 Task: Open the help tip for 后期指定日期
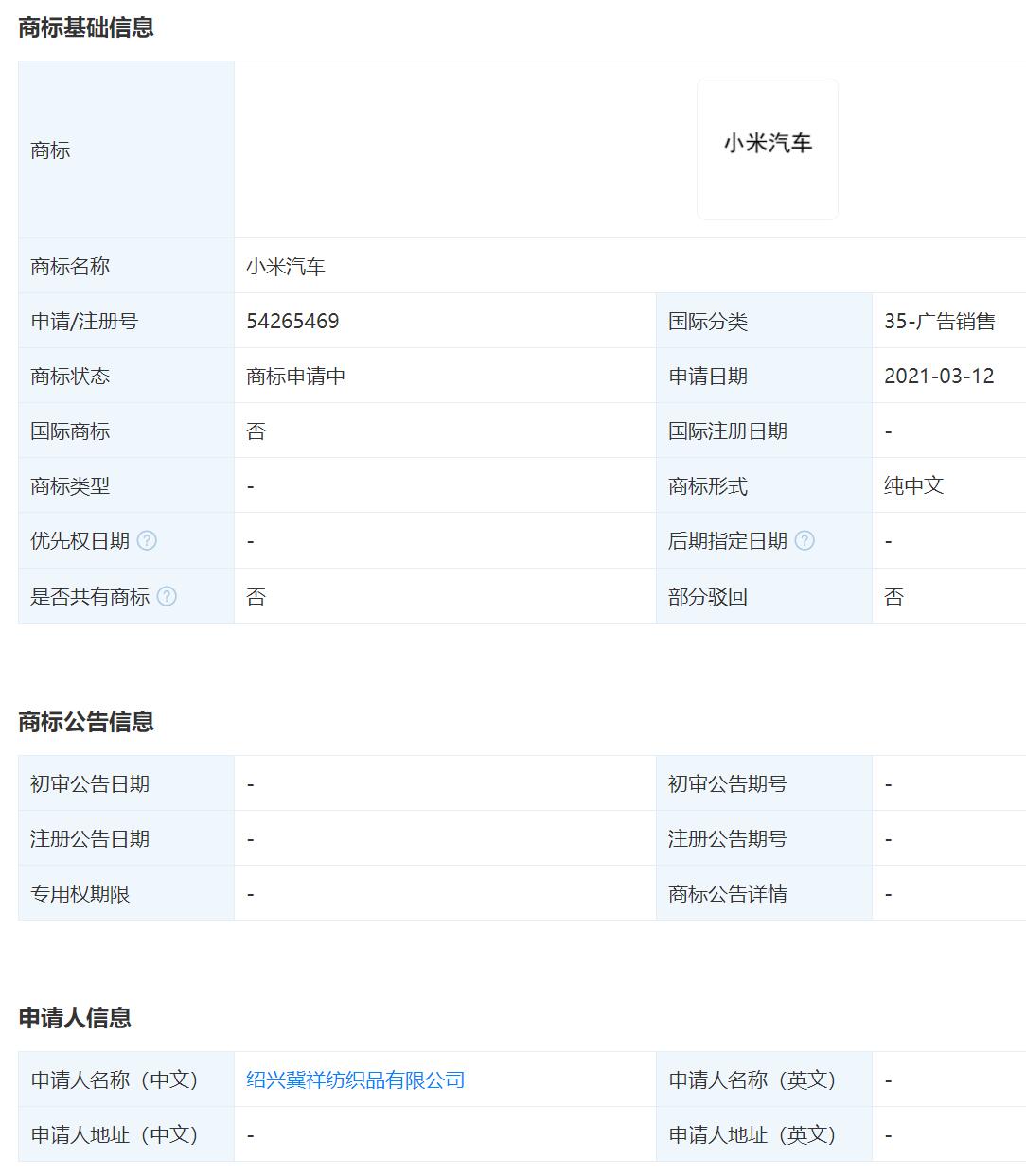[804, 540]
